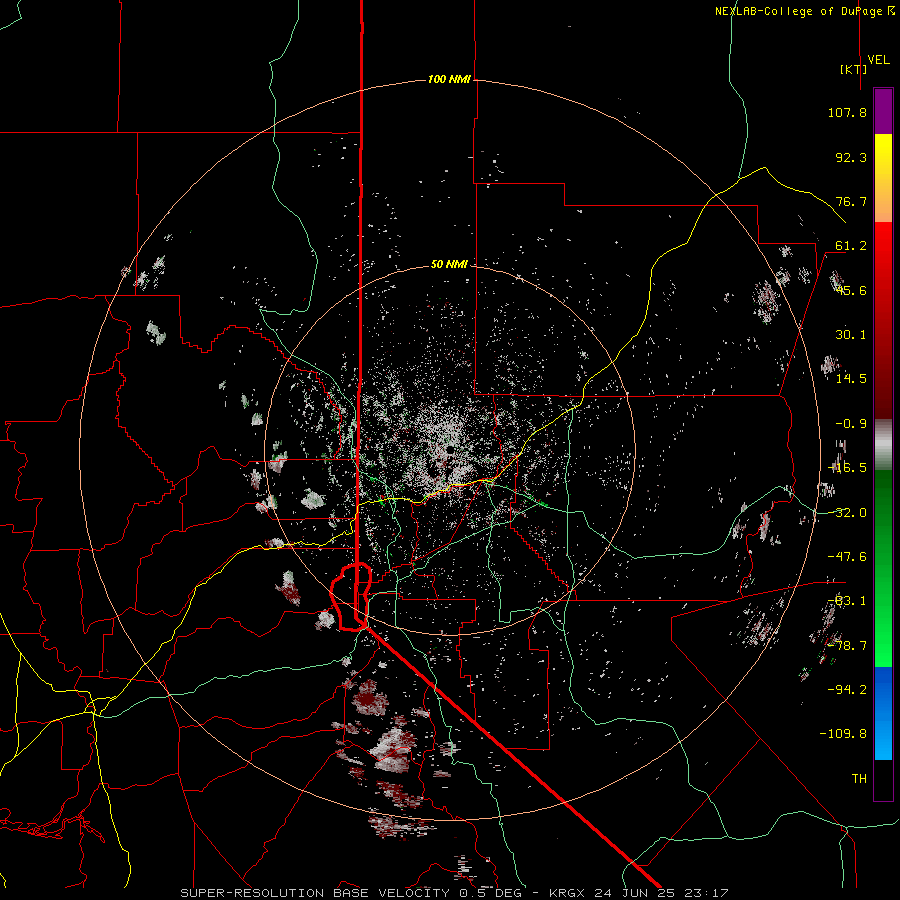Click the TH label under the scale
This screenshot has width=900, height=900.
click(x=859, y=778)
